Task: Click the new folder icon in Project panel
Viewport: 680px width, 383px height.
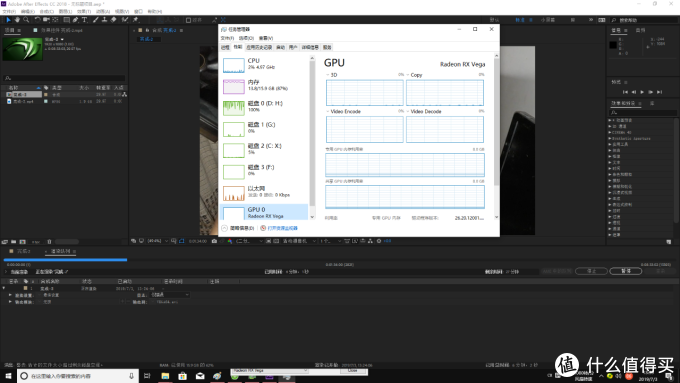Action: (x=13, y=242)
